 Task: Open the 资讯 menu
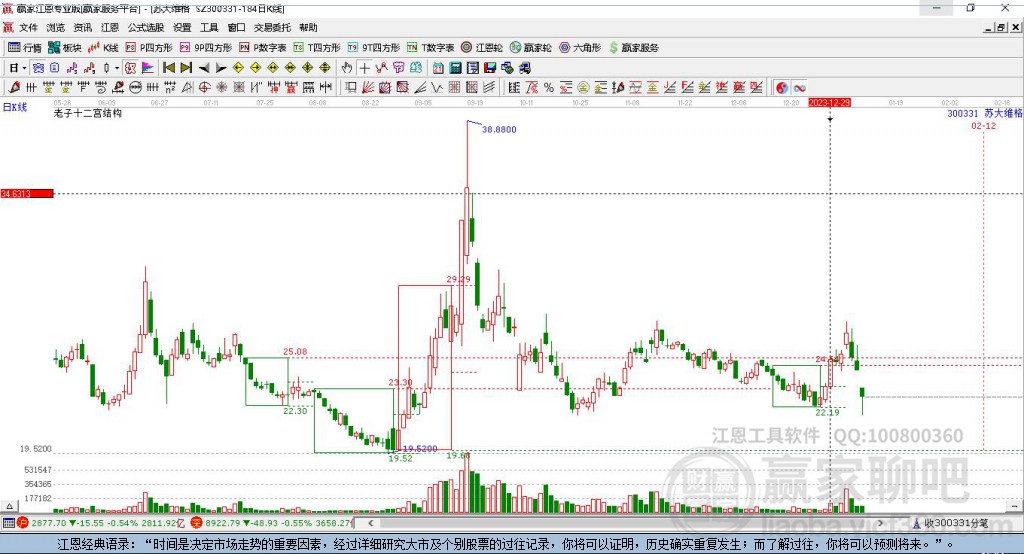coord(82,27)
